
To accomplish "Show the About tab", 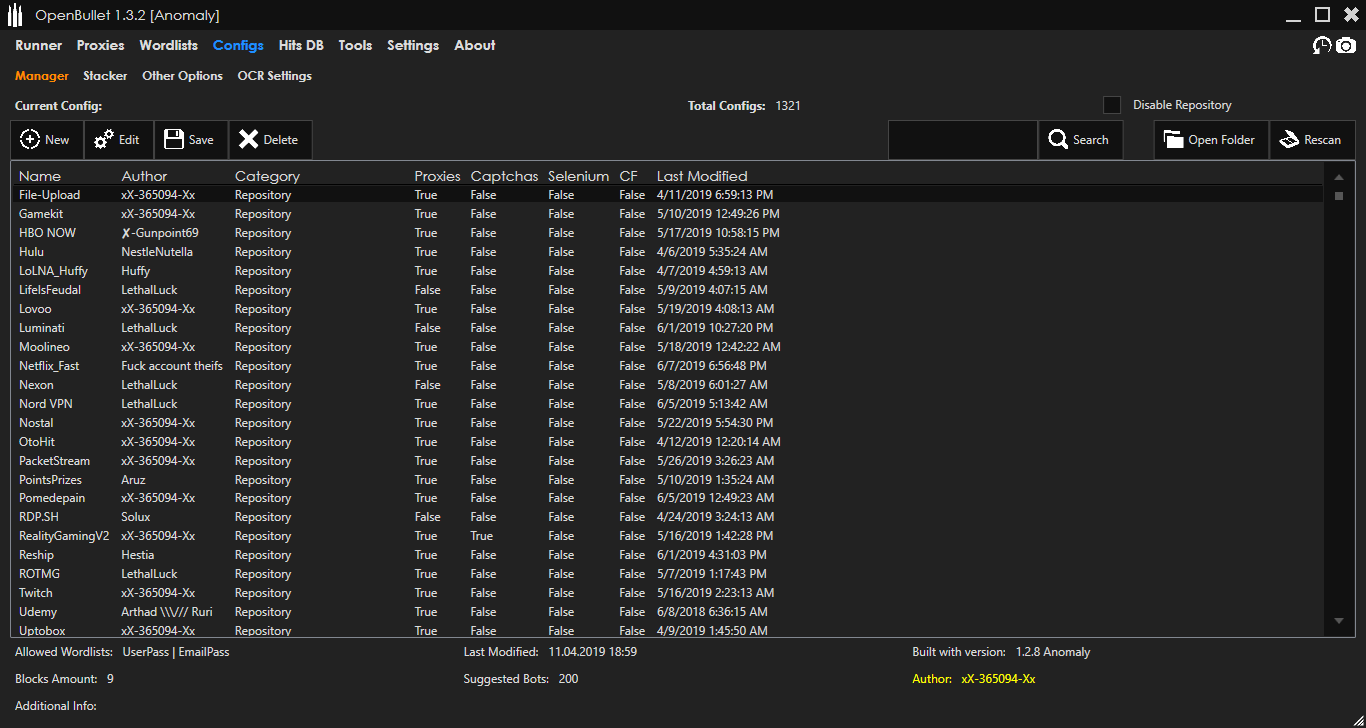I will 475,45.
